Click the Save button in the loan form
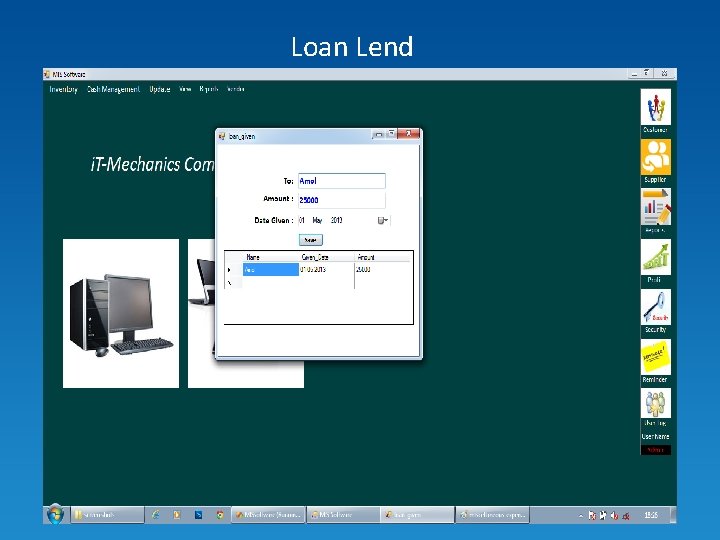The height and width of the screenshot is (540, 720). coord(311,240)
